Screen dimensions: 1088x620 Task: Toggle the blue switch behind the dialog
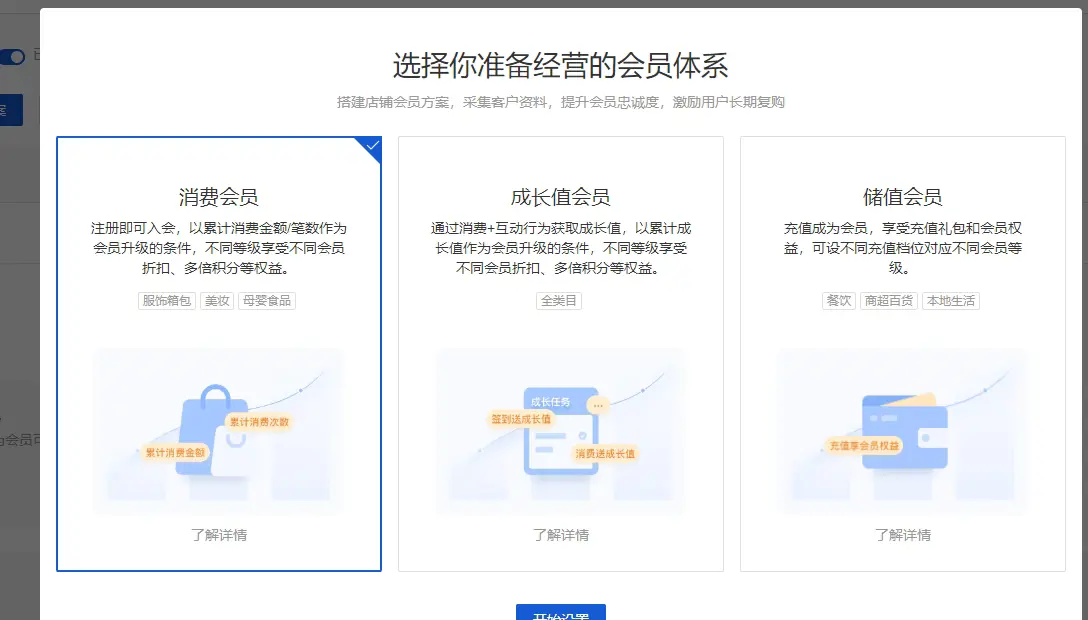(x=12, y=57)
